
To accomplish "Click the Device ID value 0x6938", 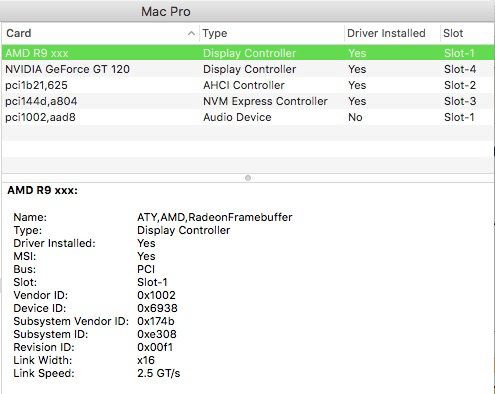I will tap(157, 308).
